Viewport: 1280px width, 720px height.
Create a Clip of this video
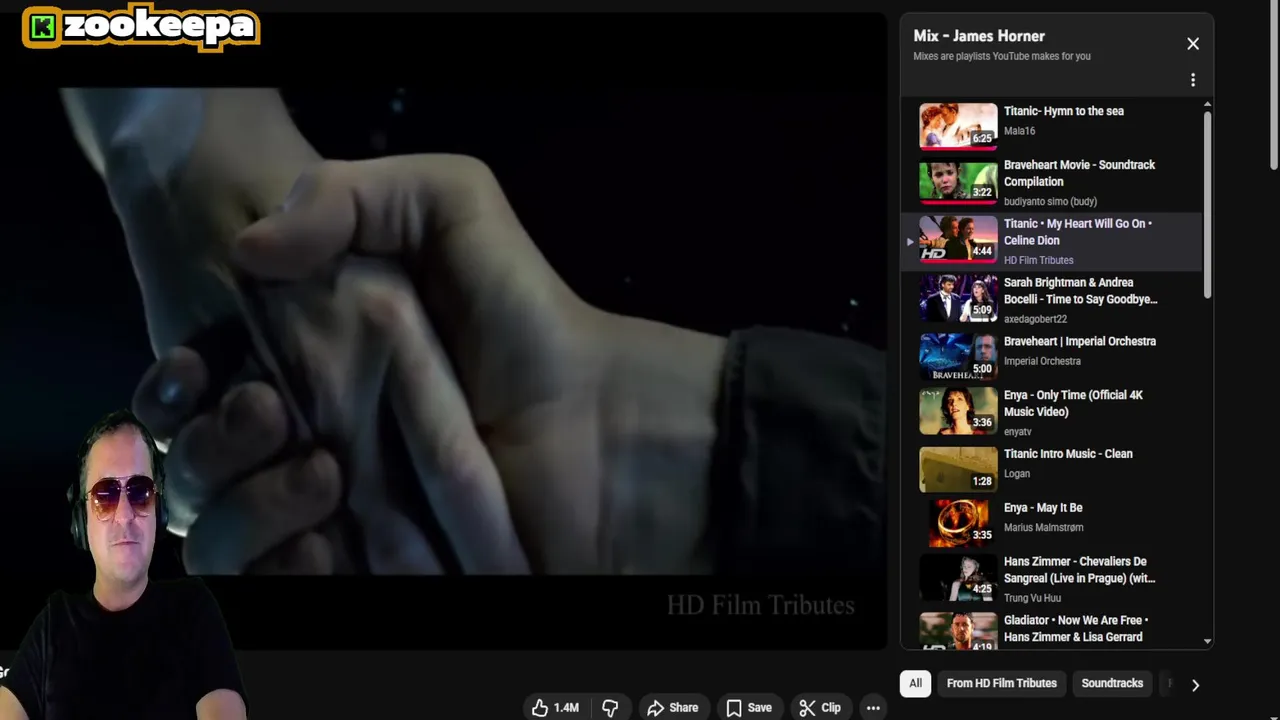(819, 707)
